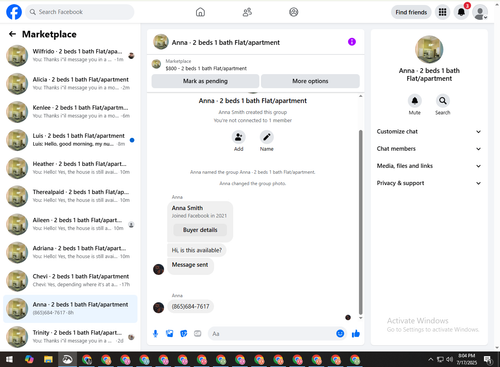
Task: Go to the Home feed icon
Action: coord(200,12)
